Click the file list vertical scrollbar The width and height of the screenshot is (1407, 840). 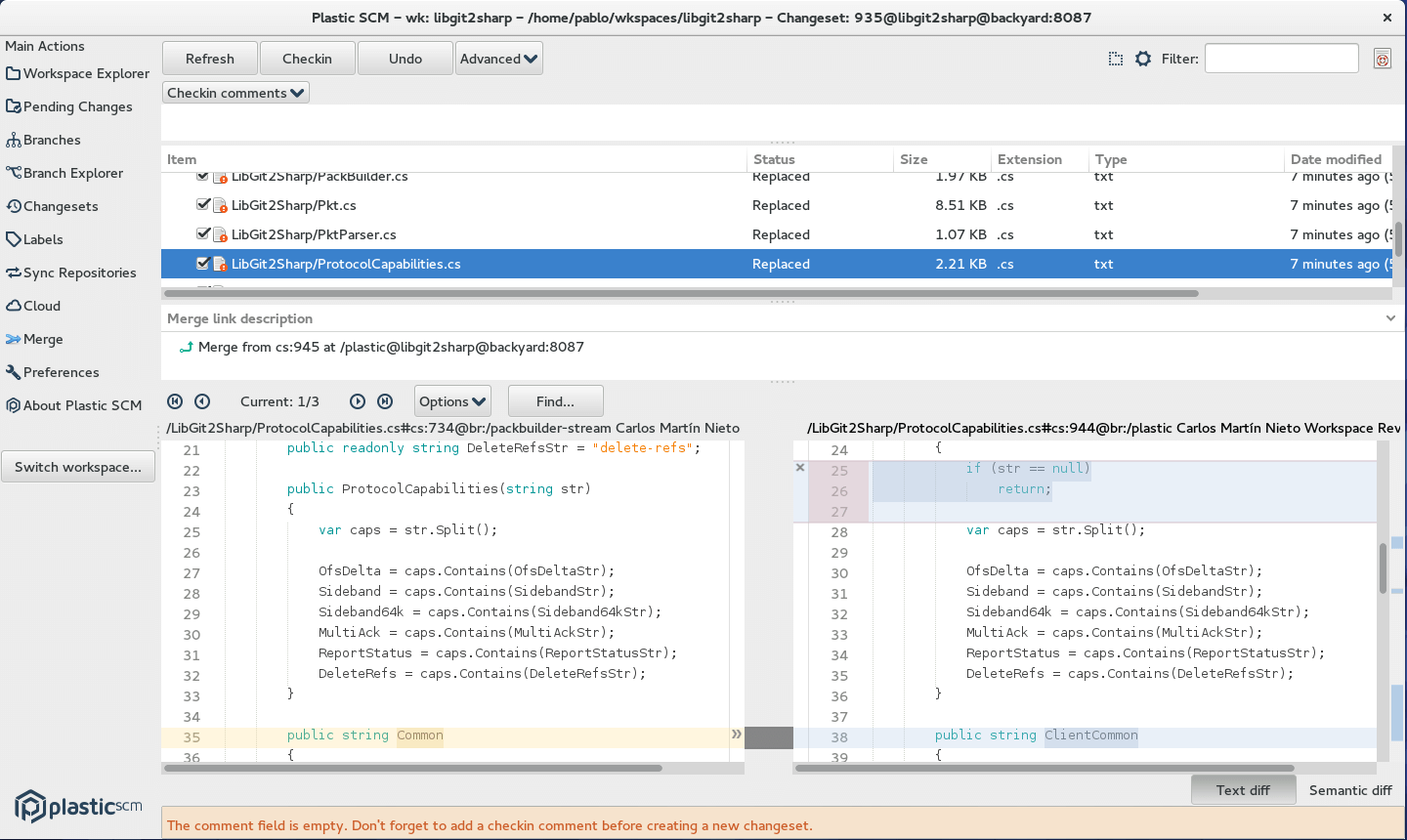(x=1398, y=239)
